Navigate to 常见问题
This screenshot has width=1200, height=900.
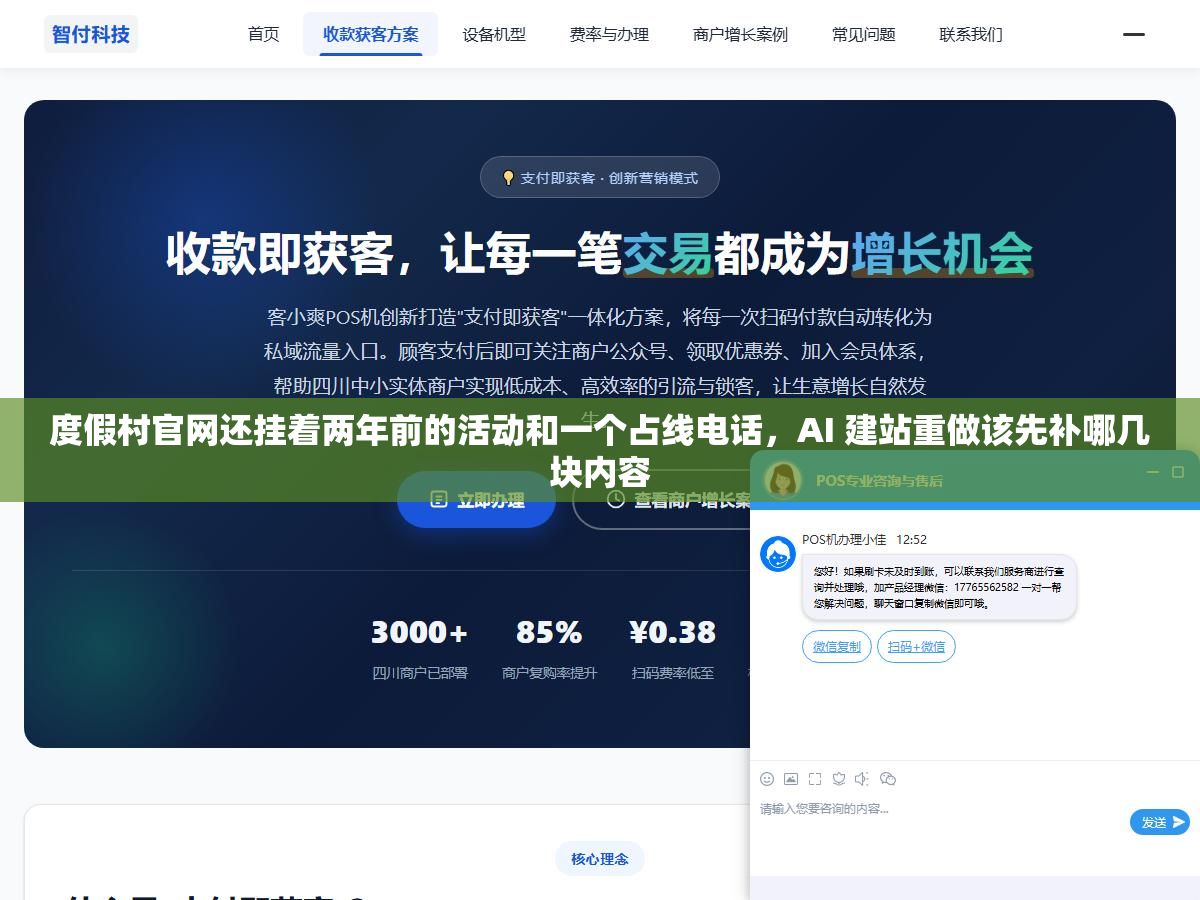click(x=864, y=34)
